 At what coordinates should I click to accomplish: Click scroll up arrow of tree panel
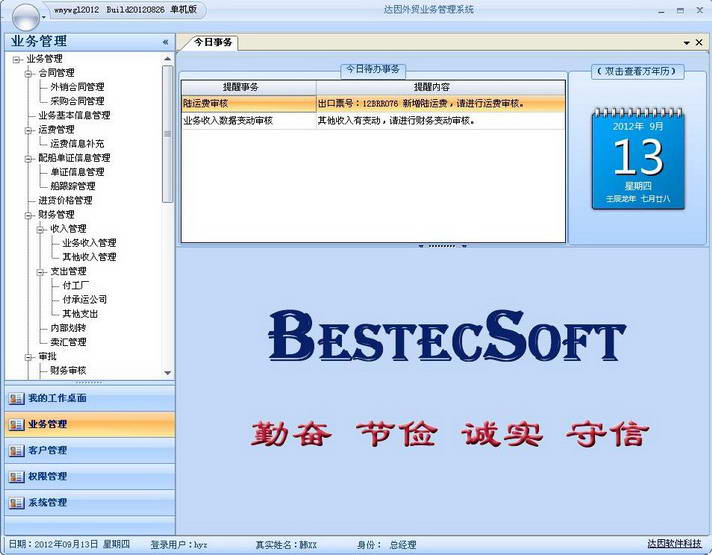pos(168,59)
